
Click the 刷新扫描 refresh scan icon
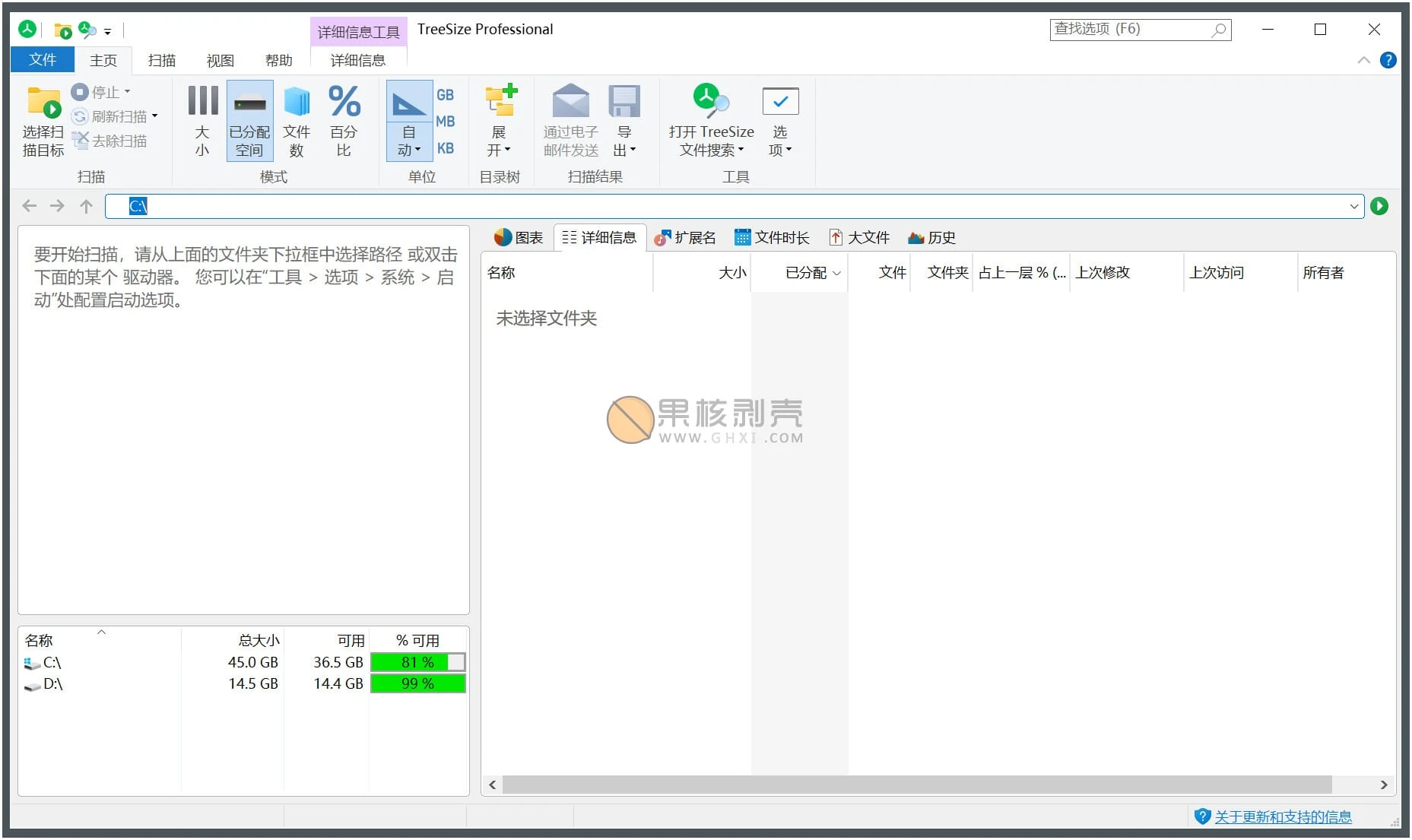tap(81, 116)
